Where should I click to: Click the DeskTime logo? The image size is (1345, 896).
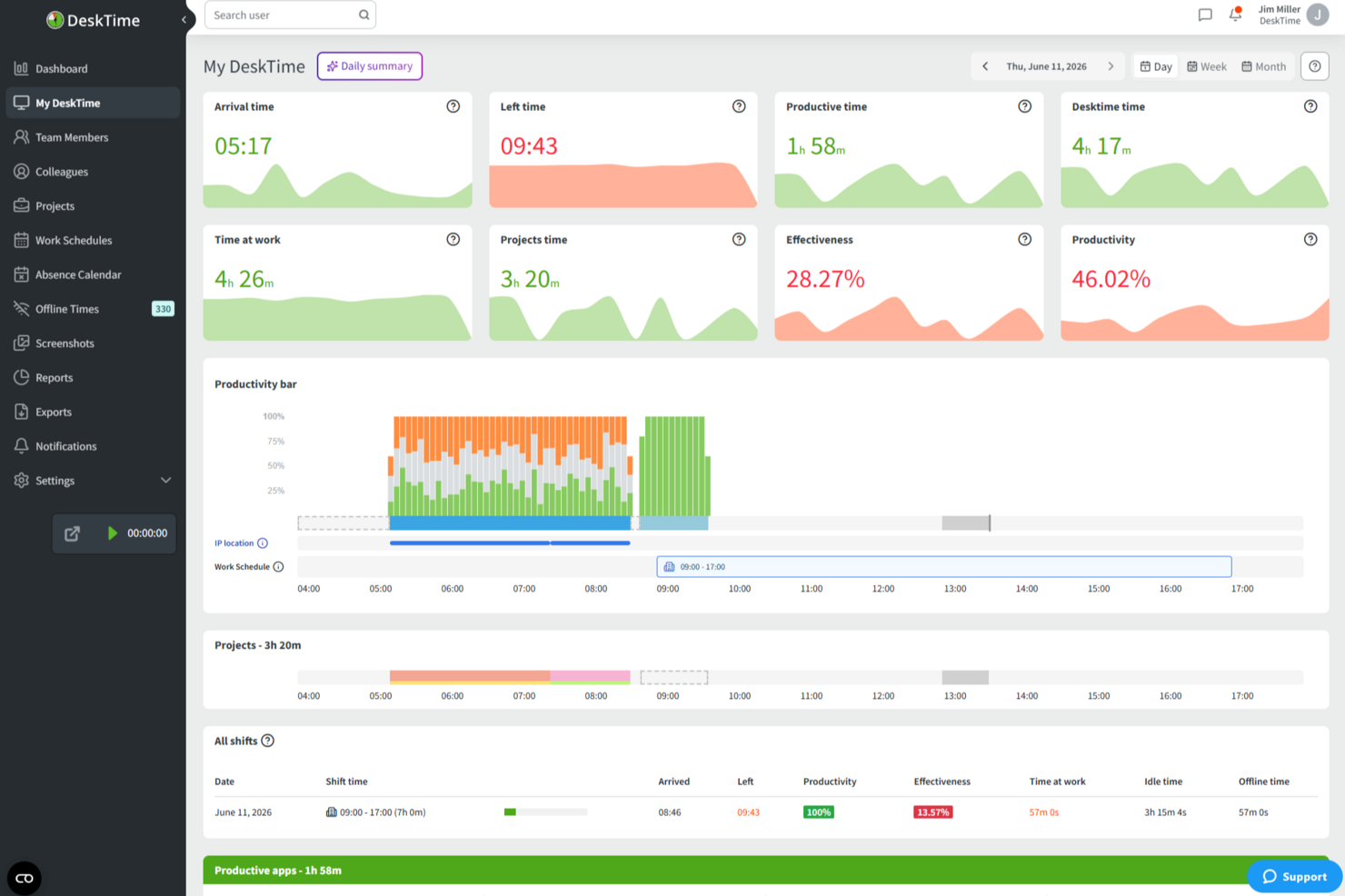pyautogui.click(x=93, y=20)
